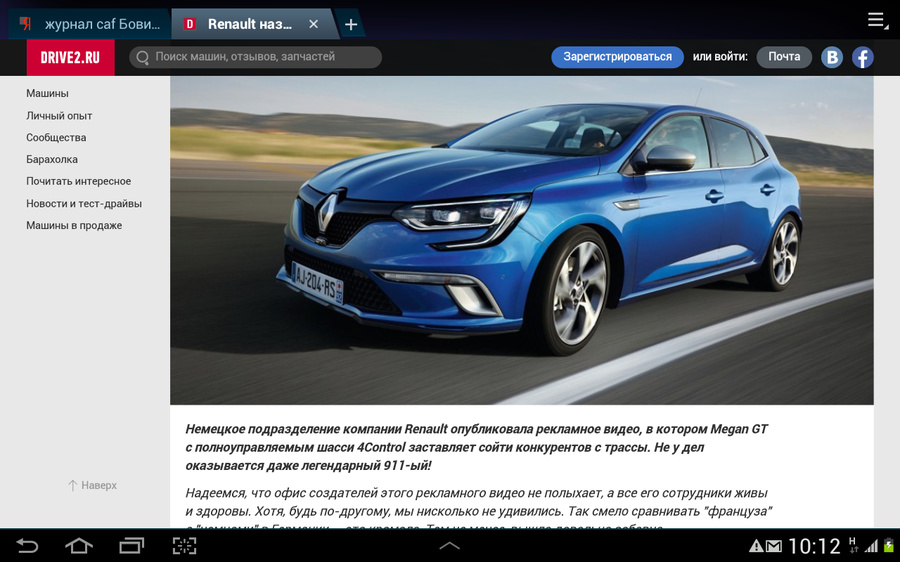Image resolution: width=900 pixels, height=562 pixels.
Task: Open a new browser tab
Action: pyautogui.click(x=351, y=25)
